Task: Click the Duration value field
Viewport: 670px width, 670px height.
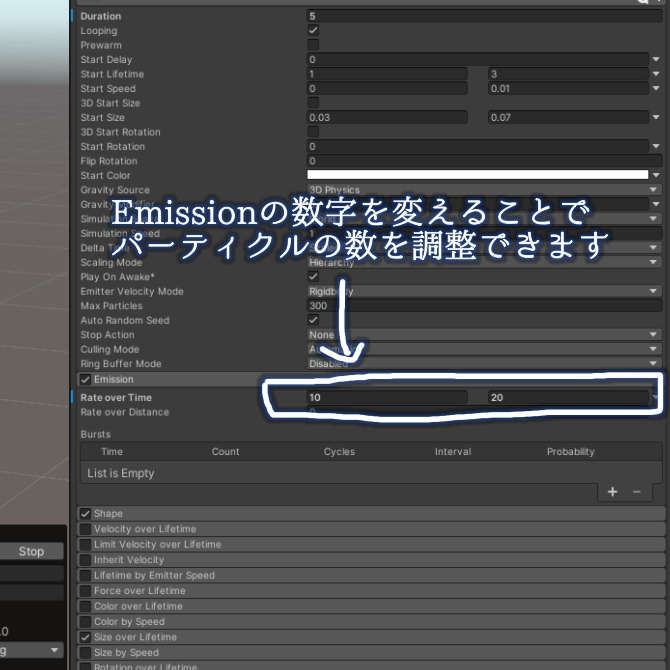Action: pyautogui.click(x=485, y=16)
